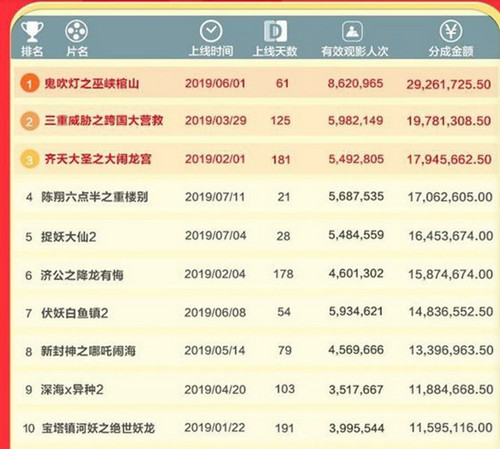Click the days value 191
This screenshot has width=500, height=449.
pyautogui.click(x=285, y=428)
